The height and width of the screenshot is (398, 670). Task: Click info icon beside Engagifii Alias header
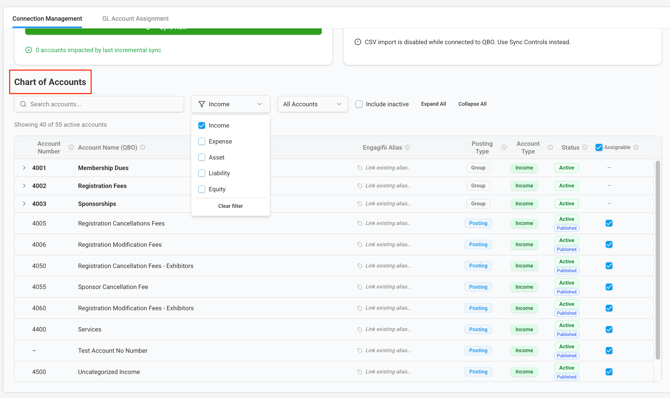pos(408,147)
